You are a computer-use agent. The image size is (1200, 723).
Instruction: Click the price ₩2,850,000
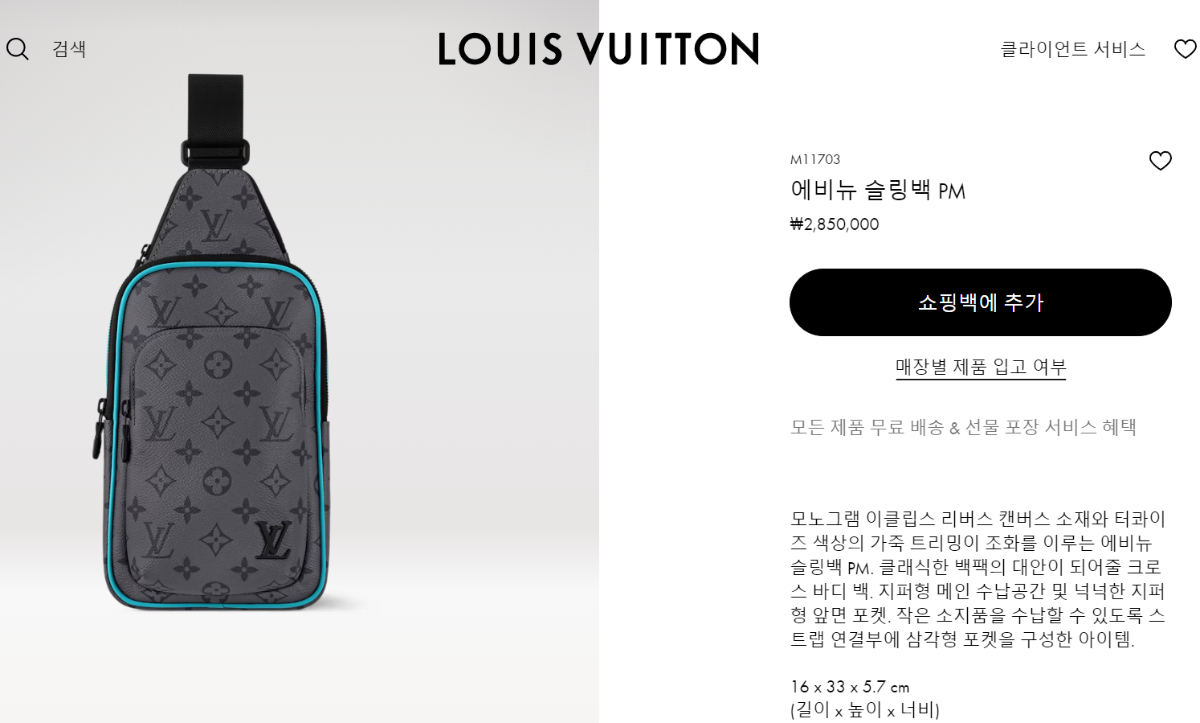[x=834, y=224]
